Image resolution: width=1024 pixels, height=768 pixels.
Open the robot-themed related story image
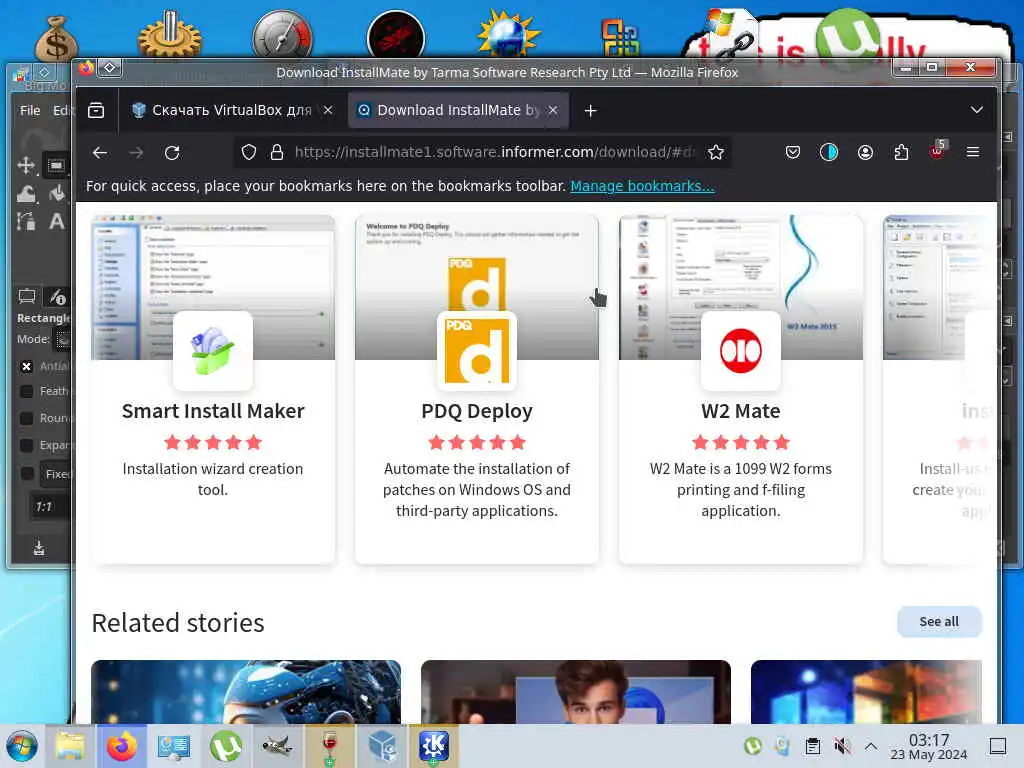pyautogui.click(x=246, y=692)
